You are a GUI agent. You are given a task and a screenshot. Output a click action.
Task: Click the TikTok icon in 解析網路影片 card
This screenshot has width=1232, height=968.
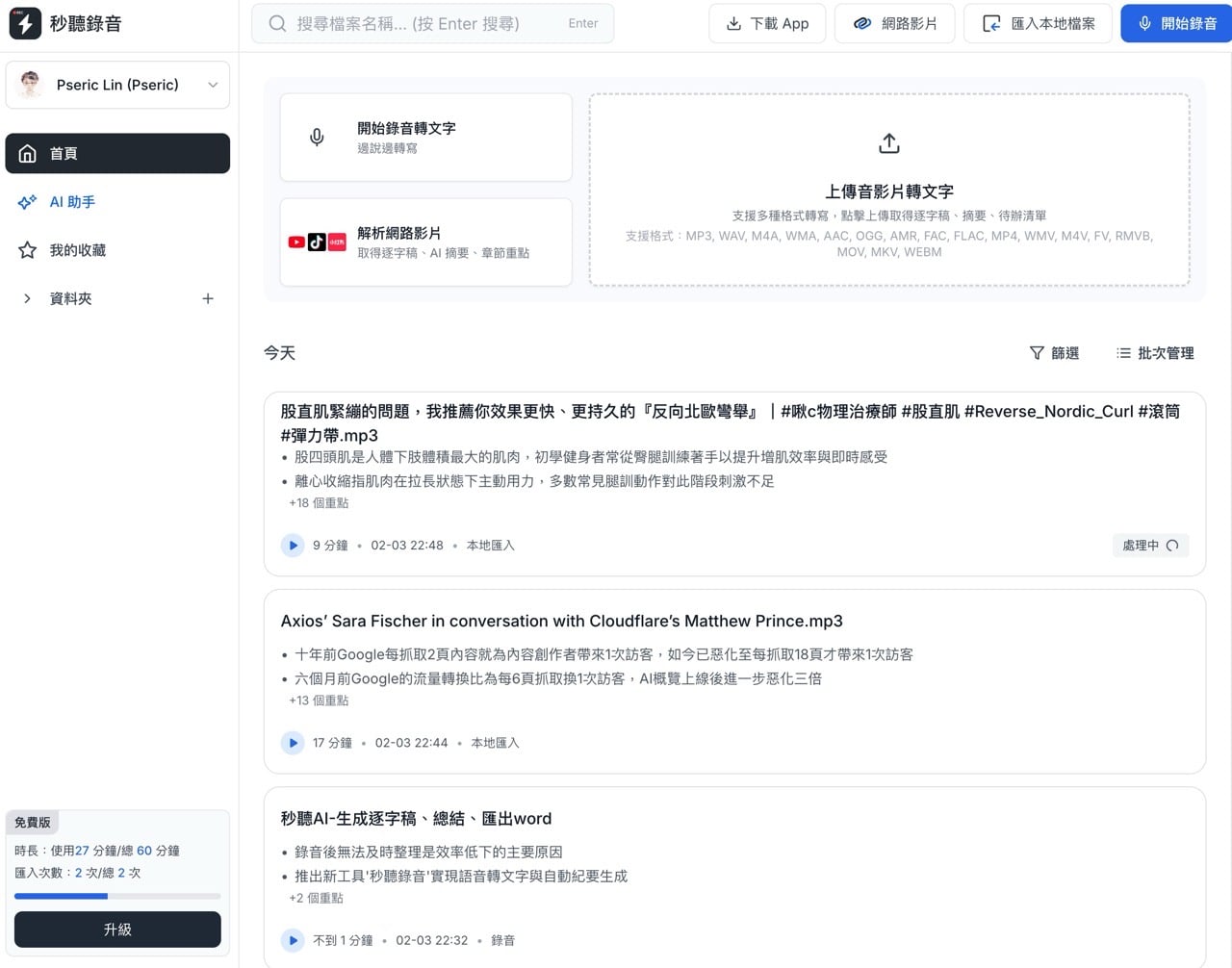coord(318,242)
